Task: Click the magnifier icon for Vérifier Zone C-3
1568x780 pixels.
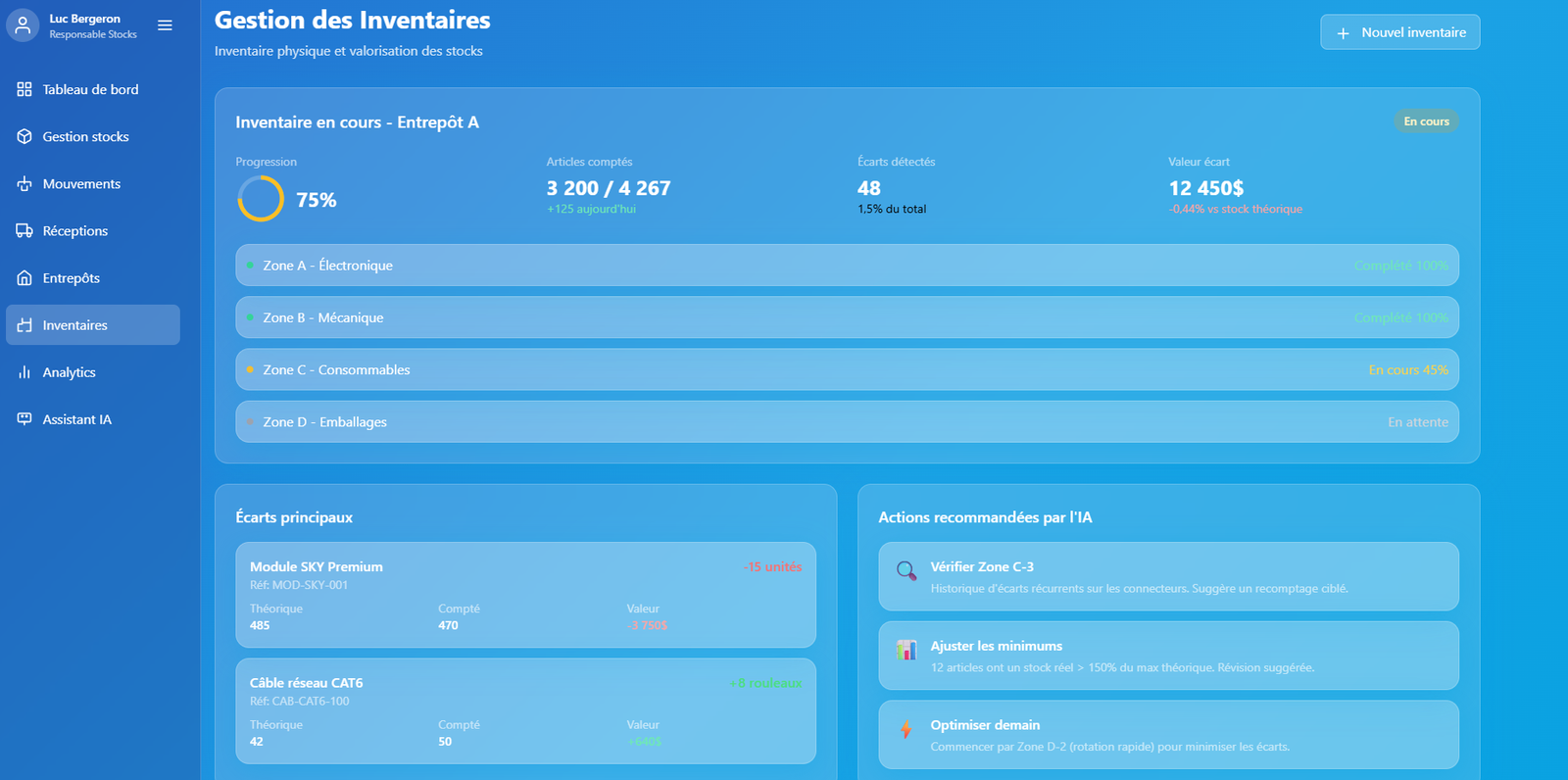Action: point(906,570)
